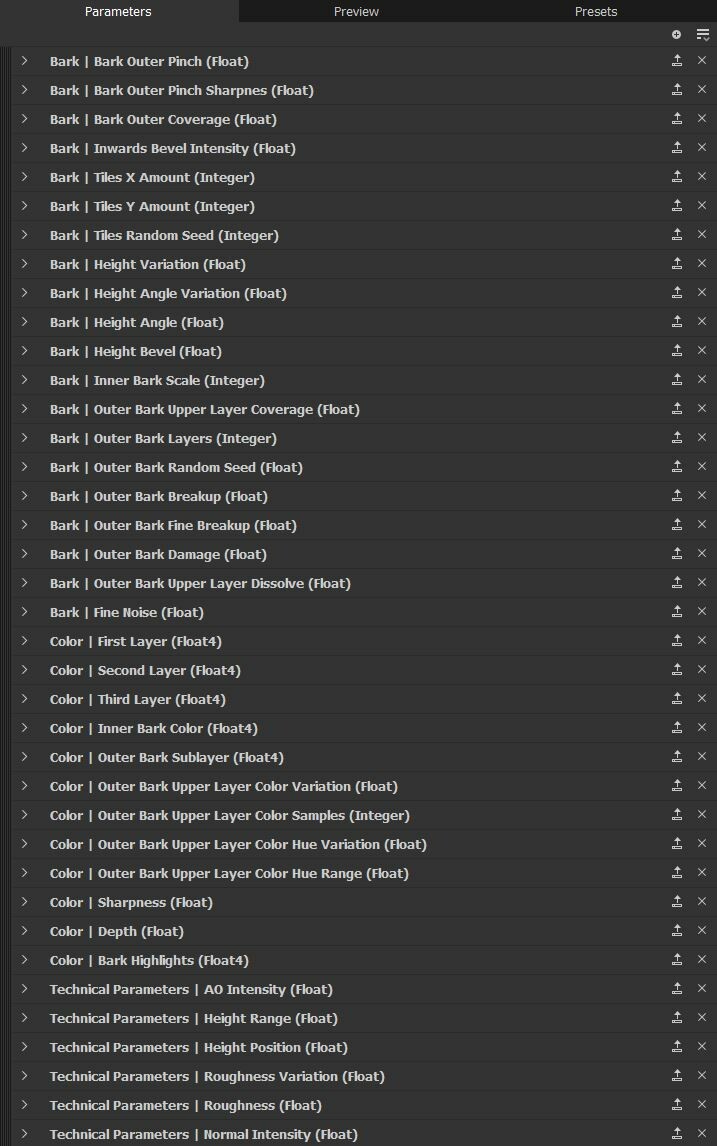Switch to the Preview tab
This screenshot has height=1146, width=717.
pyautogui.click(x=357, y=11)
